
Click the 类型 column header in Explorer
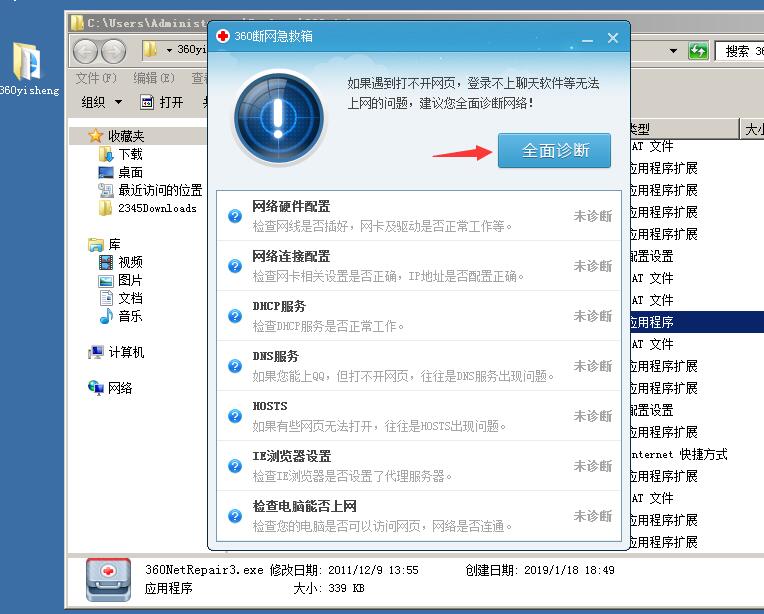coord(684,129)
